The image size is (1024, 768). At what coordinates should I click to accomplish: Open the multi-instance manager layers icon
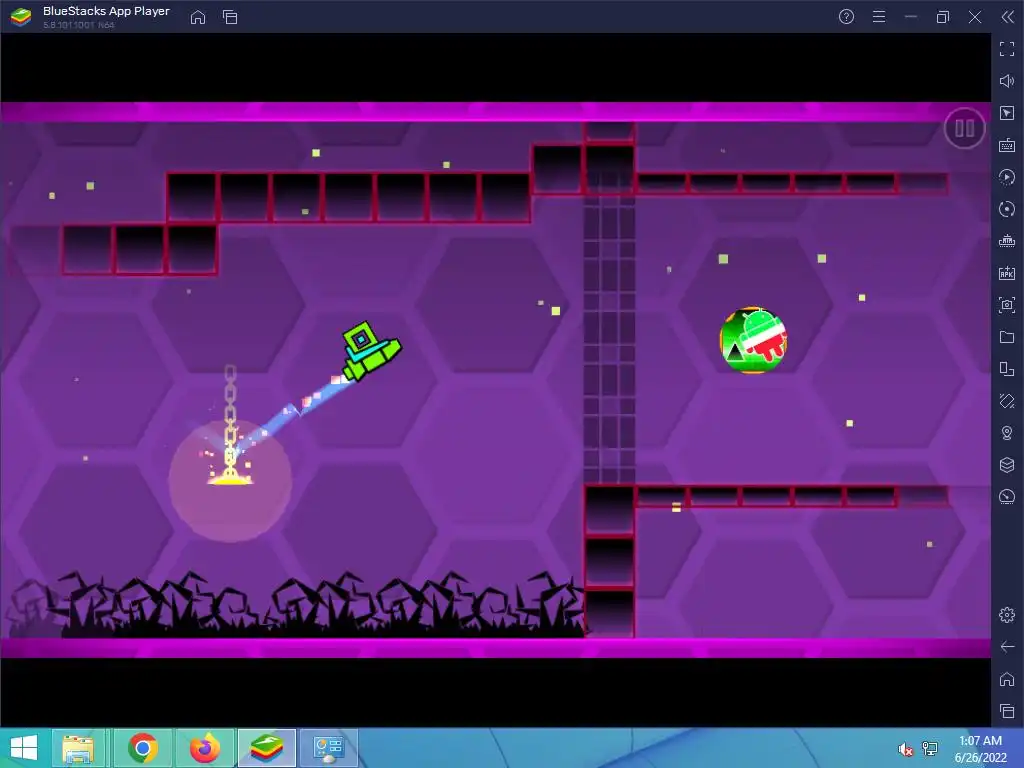click(1007, 465)
